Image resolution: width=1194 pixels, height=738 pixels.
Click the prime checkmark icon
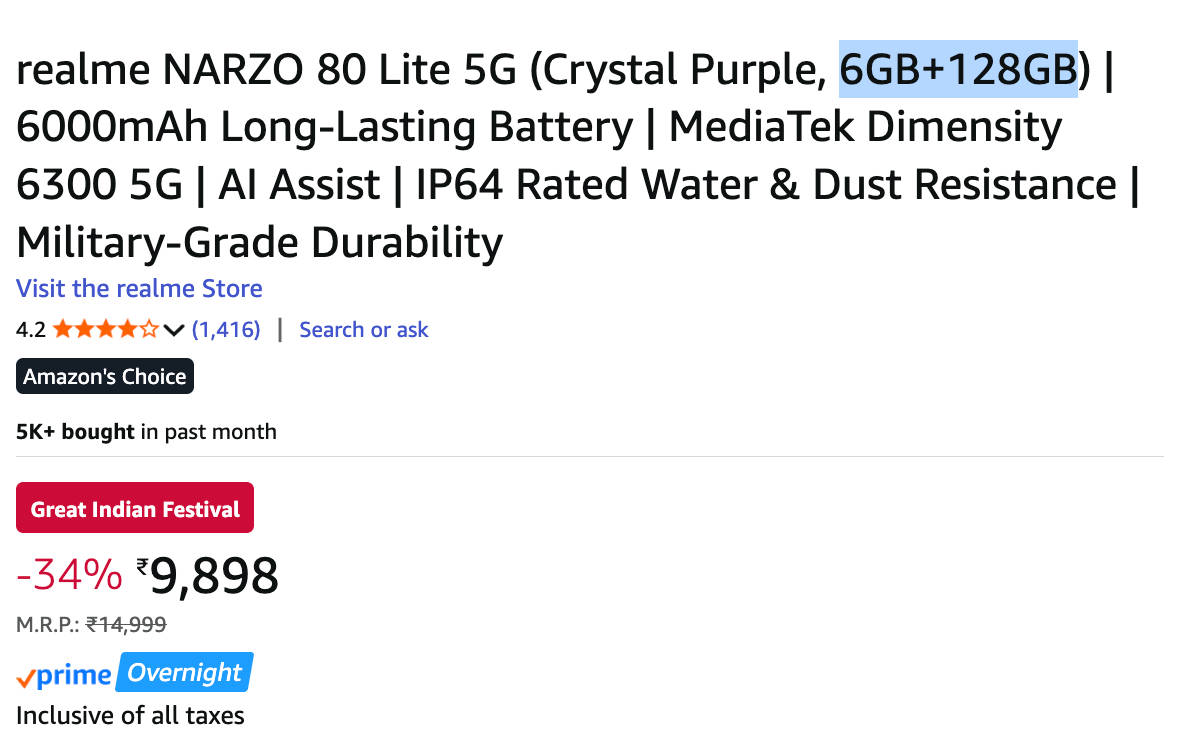(25, 679)
